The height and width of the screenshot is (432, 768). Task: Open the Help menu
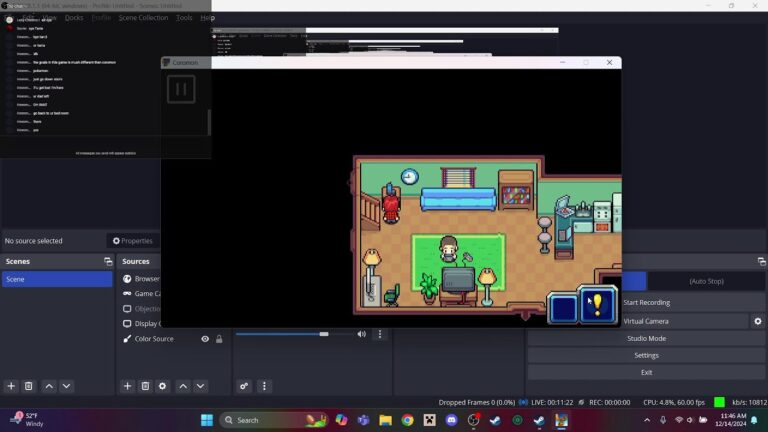[x=207, y=18]
